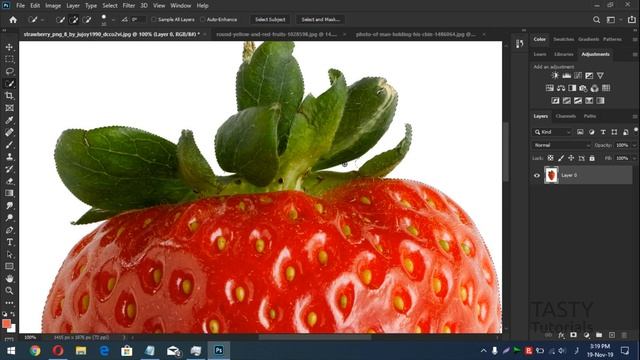Add Curves adjustment
Screen dimensions: 640x360
(x=578, y=76)
